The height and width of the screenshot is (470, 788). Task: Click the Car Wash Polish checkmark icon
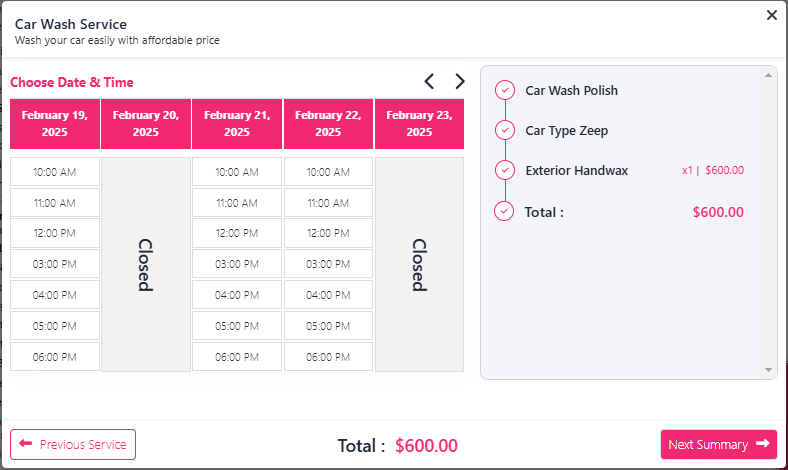pos(505,90)
